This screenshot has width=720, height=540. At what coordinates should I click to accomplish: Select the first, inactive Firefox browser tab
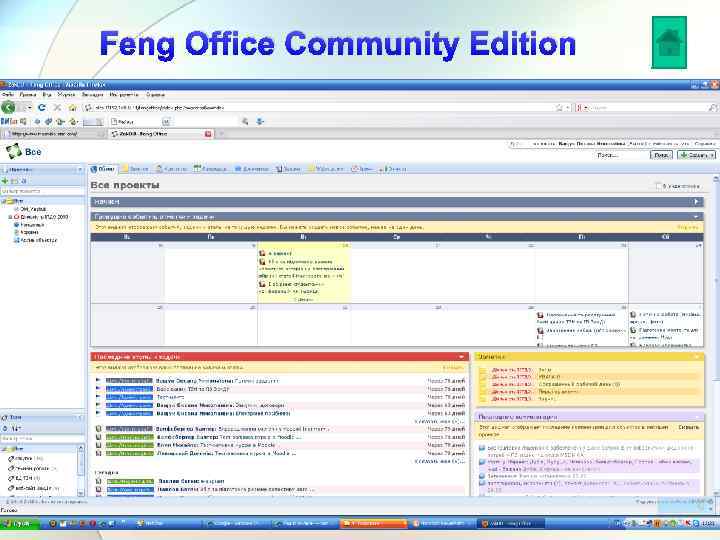tap(52, 134)
